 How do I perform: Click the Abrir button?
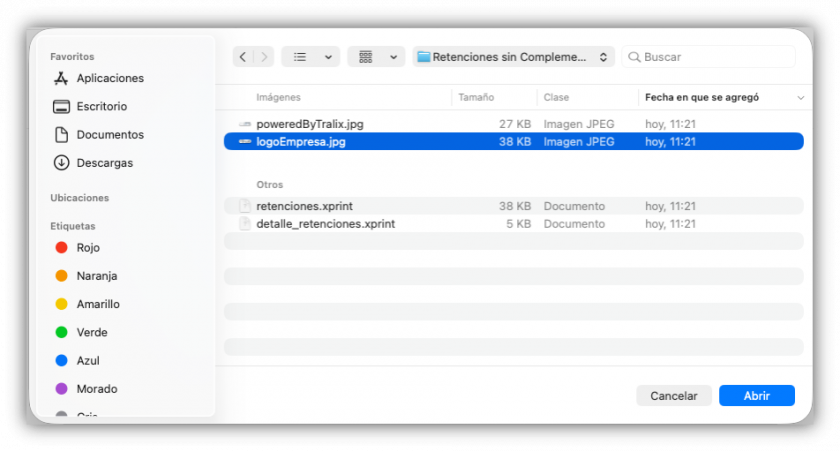756,396
